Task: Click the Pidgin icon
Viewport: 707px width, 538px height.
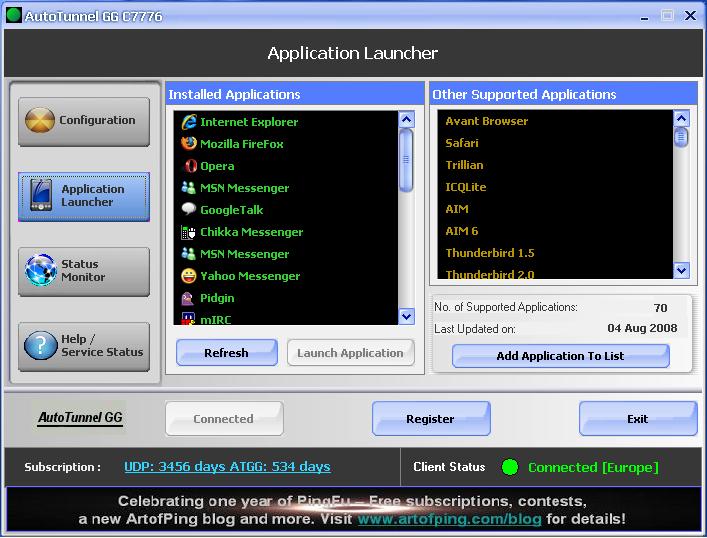Action: (x=188, y=298)
